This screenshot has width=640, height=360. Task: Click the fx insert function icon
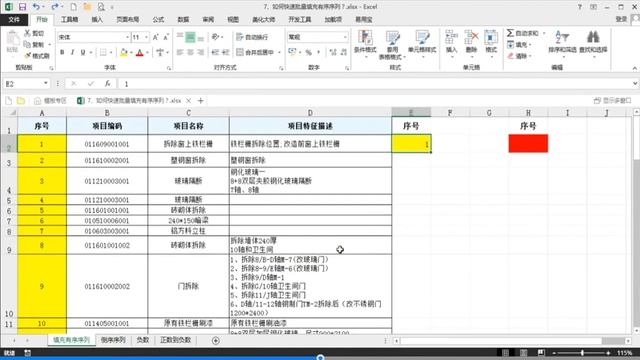point(107,84)
